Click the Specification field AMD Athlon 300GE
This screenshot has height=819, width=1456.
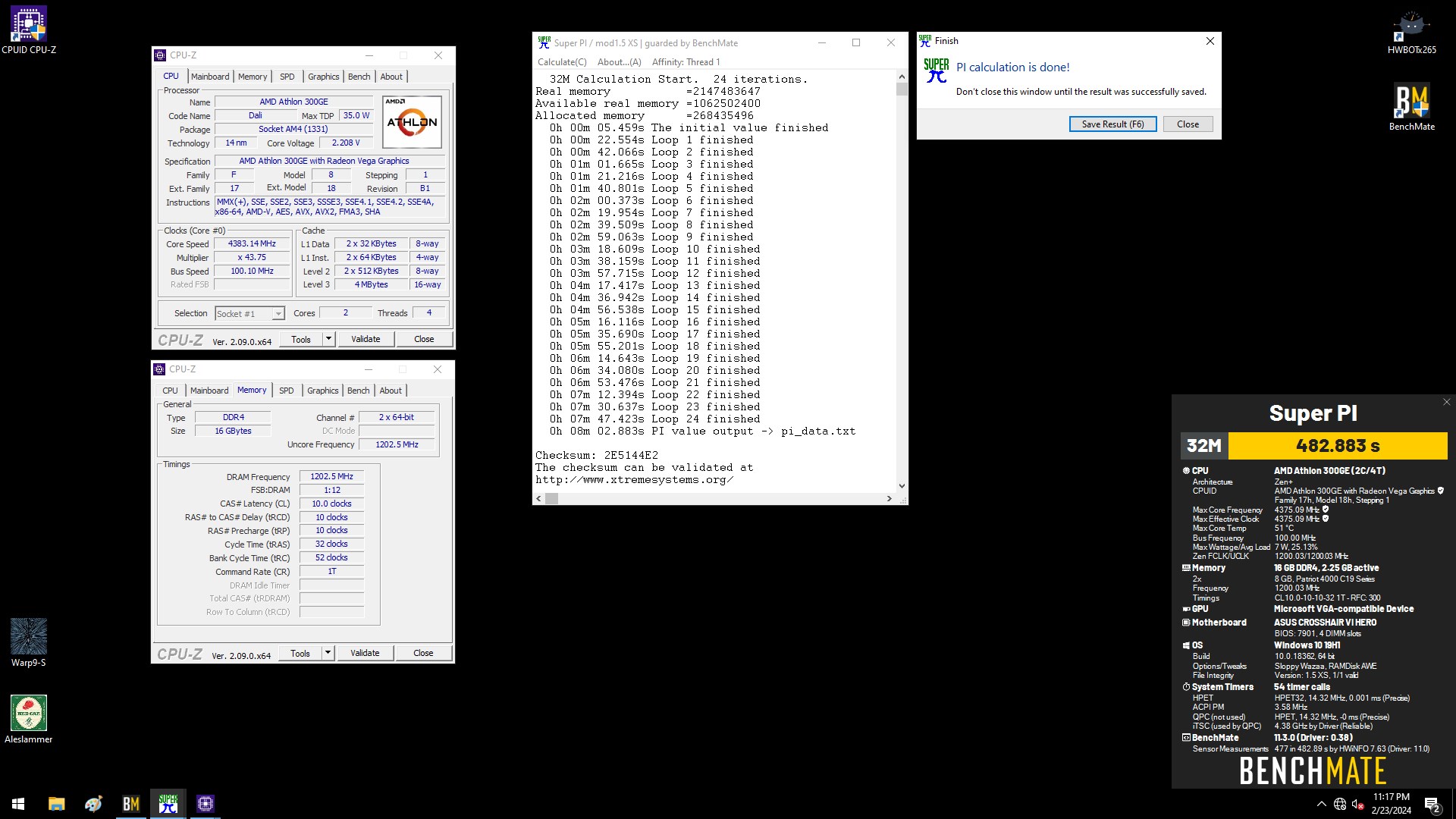(330, 161)
